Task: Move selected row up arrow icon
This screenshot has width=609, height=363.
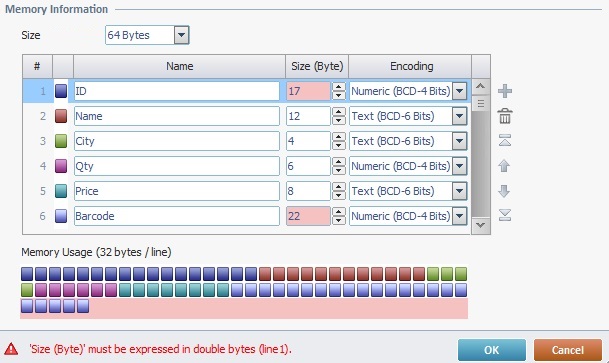Action: pos(504,166)
